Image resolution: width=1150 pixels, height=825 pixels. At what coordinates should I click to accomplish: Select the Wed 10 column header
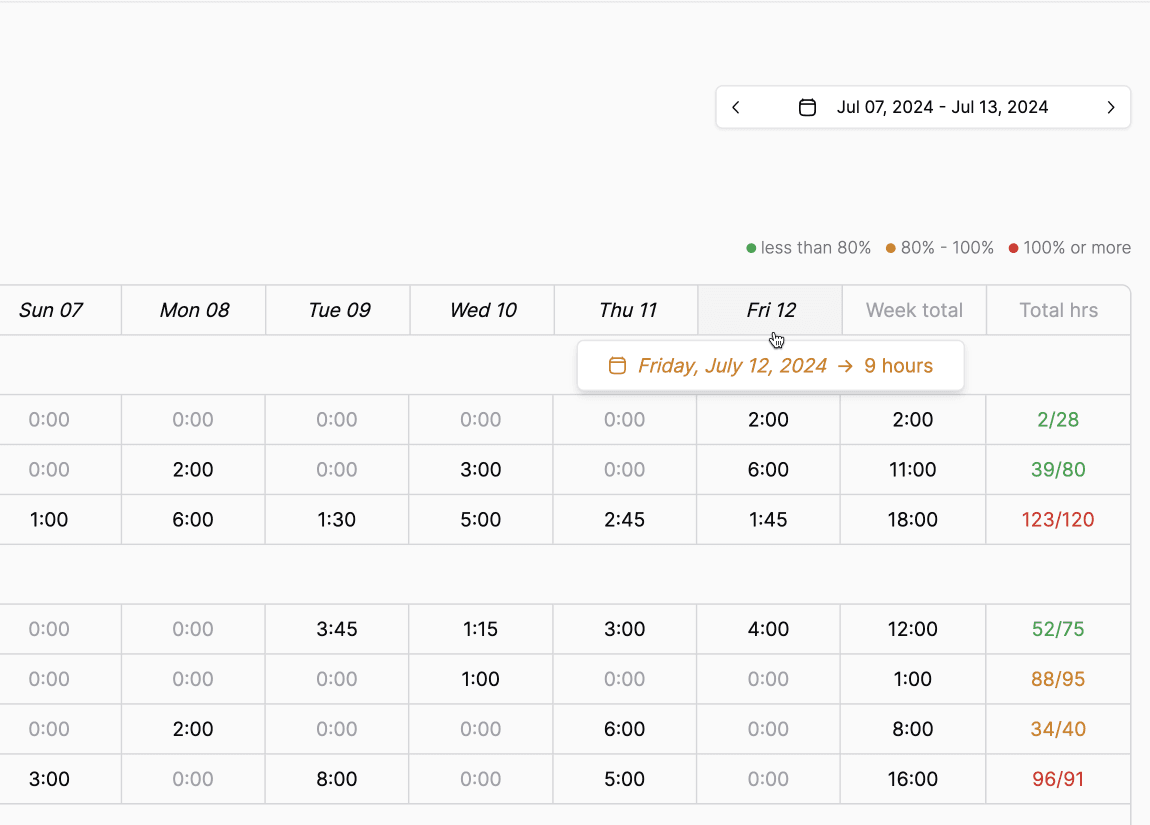(483, 310)
